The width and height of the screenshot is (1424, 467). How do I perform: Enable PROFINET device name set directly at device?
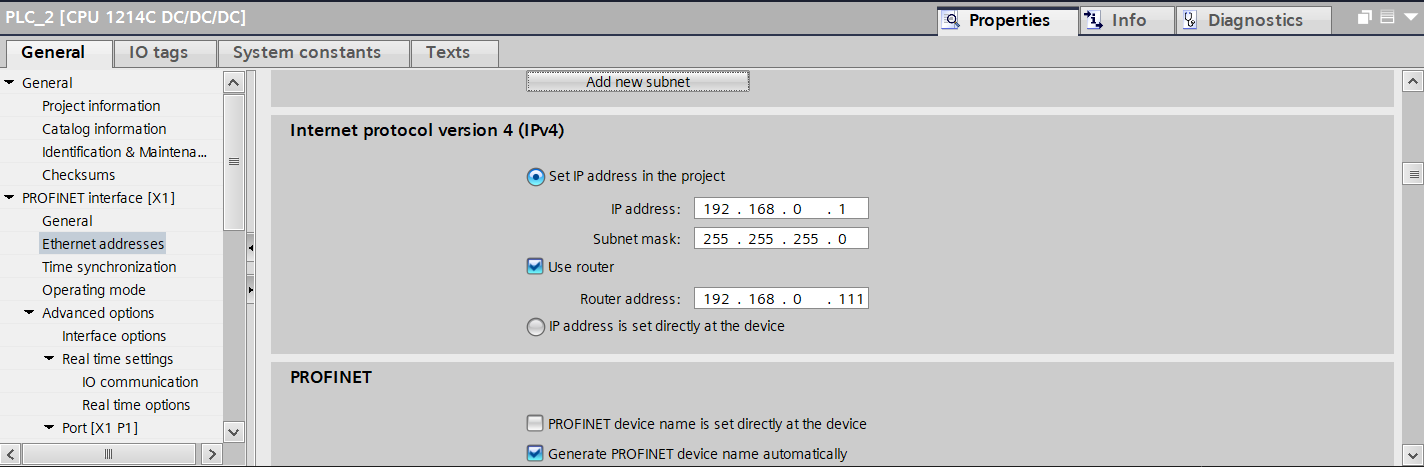point(535,424)
